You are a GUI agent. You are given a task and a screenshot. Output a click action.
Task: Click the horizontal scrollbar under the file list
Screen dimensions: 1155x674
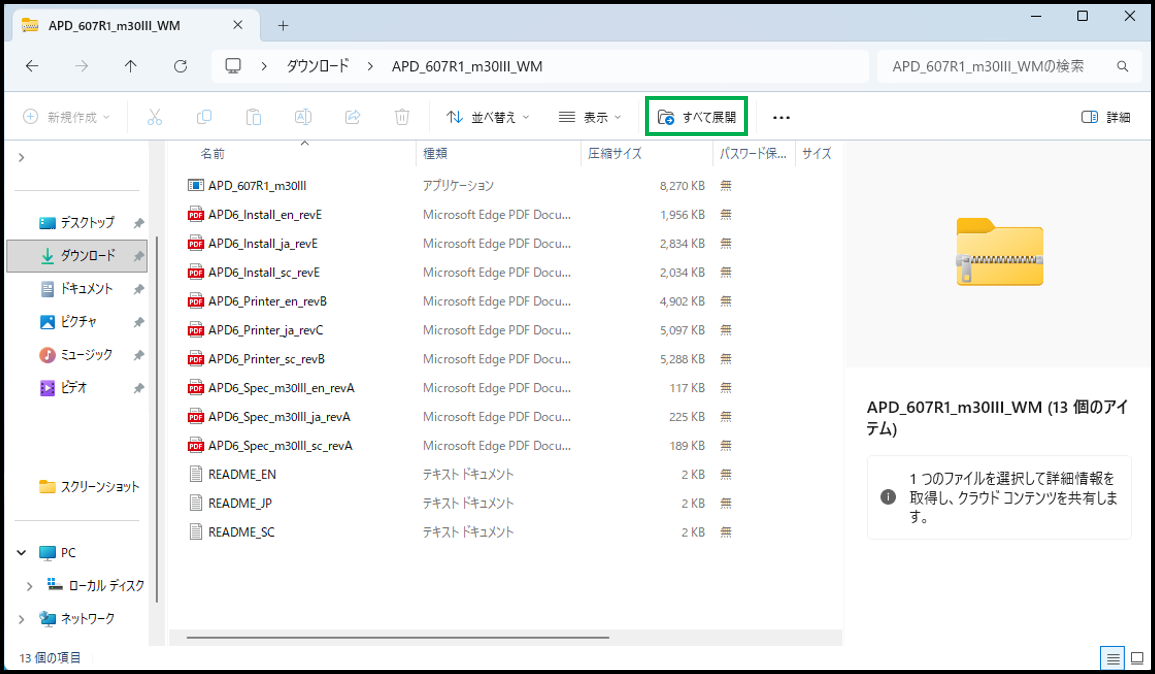coord(397,637)
